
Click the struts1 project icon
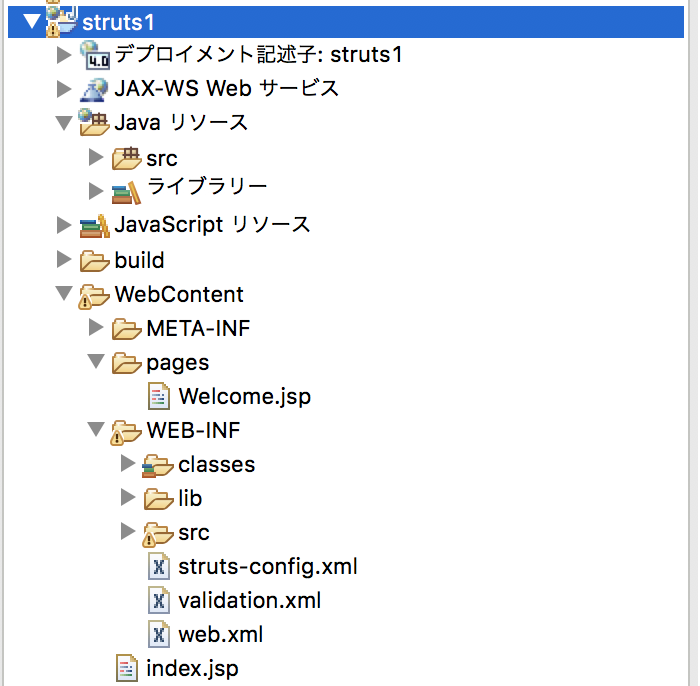tap(62, 21)
